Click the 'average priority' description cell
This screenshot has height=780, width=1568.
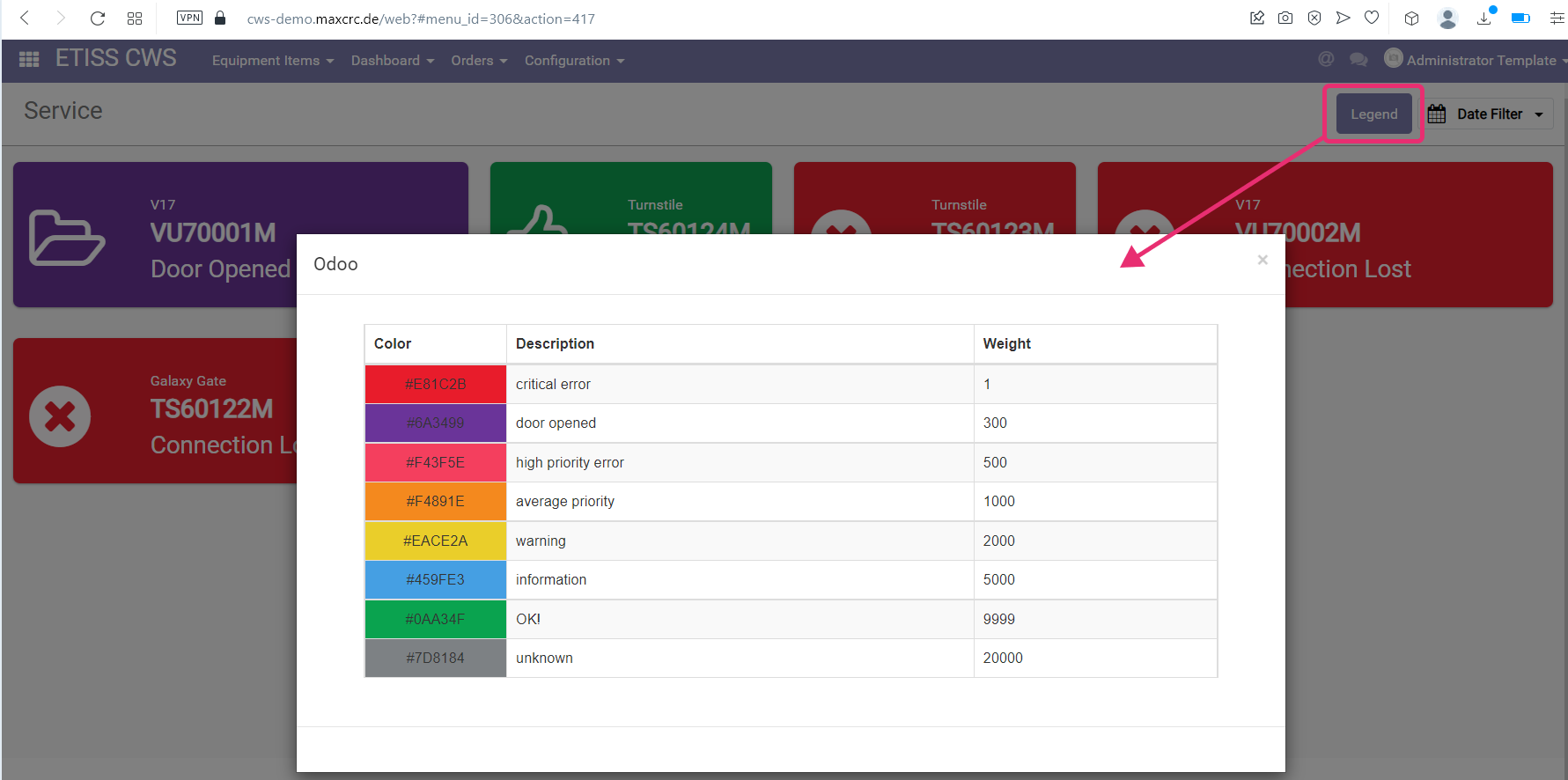(740, 501)
